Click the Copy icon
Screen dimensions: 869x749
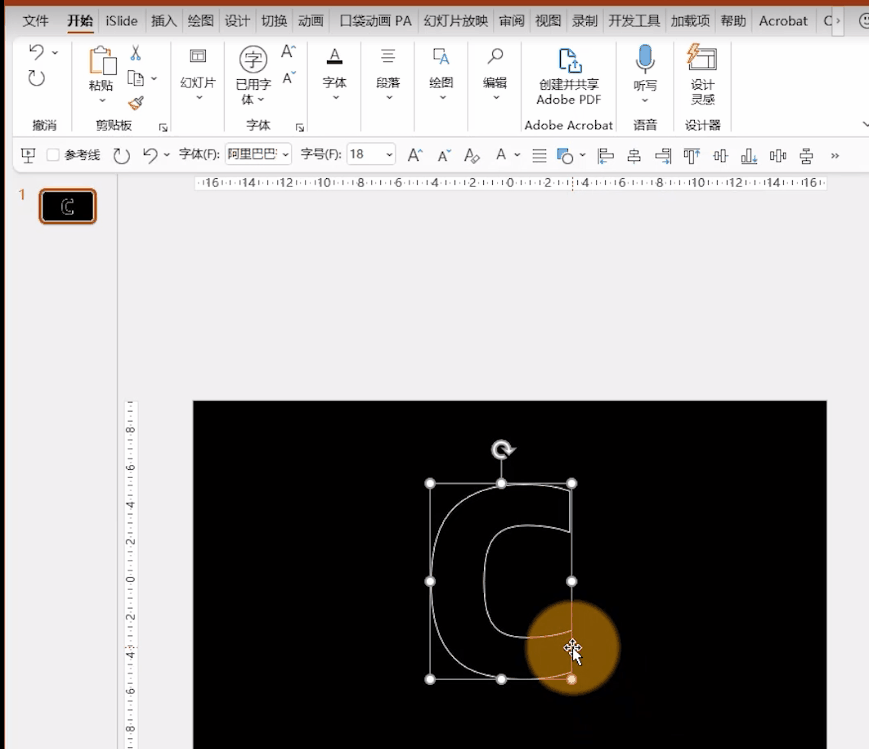[136, 78]
